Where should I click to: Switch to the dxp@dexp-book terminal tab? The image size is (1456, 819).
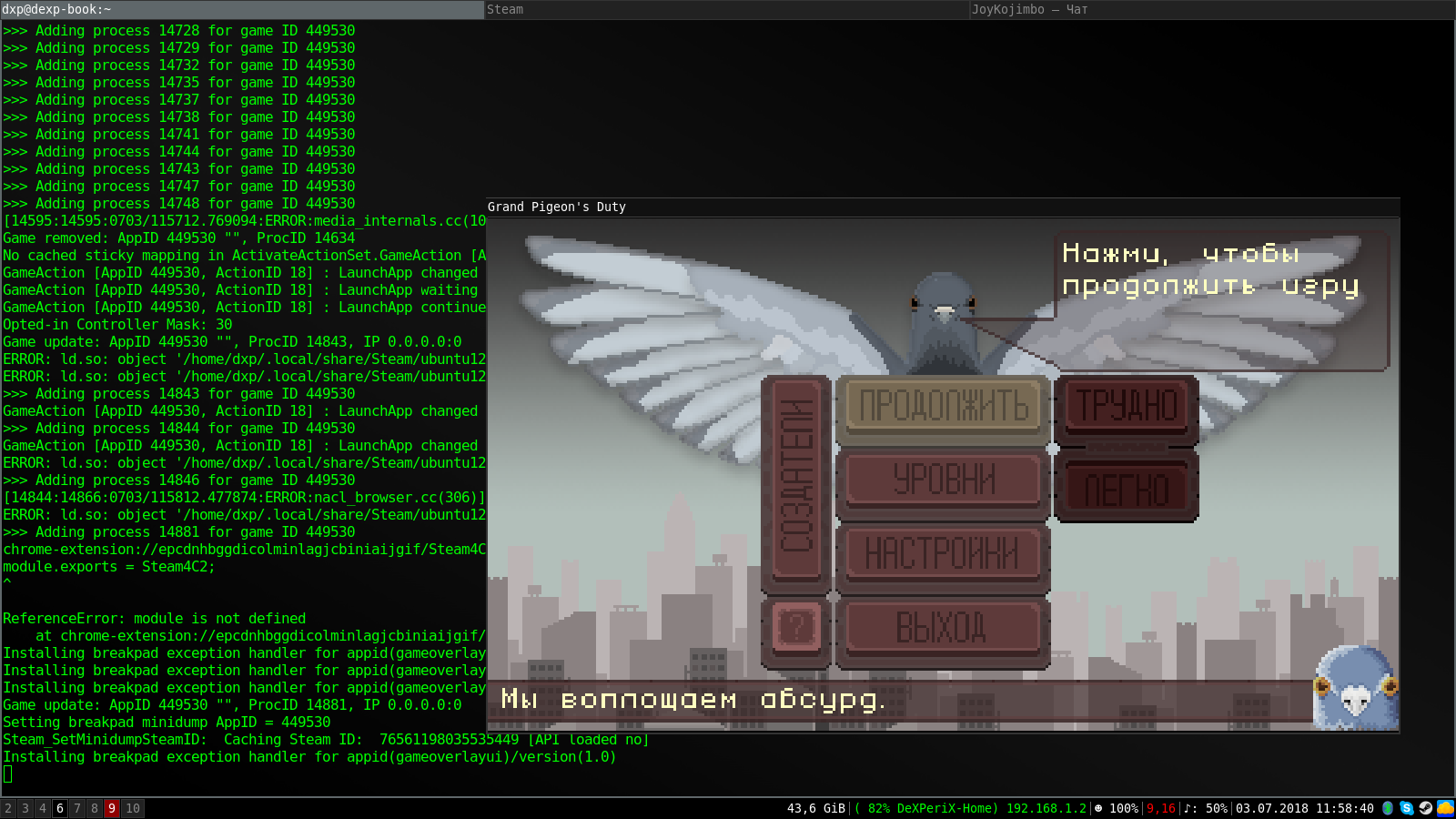pyautogui.click(x=241, y=9)
